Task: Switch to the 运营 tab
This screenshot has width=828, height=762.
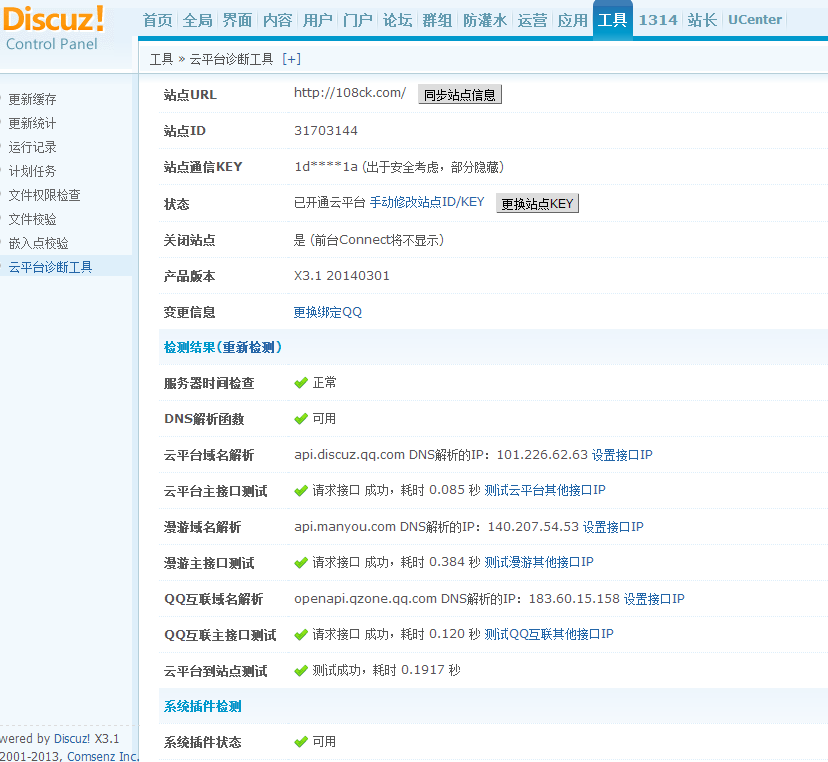Action: click(532, 20)
